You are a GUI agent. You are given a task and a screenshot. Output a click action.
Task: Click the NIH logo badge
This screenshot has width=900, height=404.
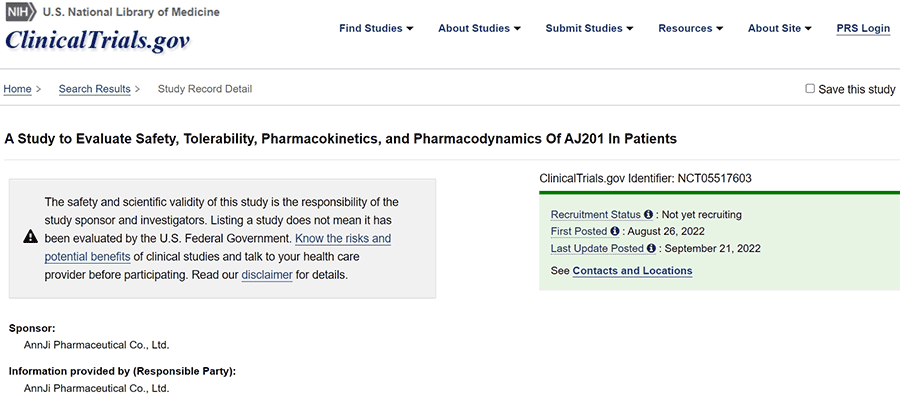pos(20,12)
